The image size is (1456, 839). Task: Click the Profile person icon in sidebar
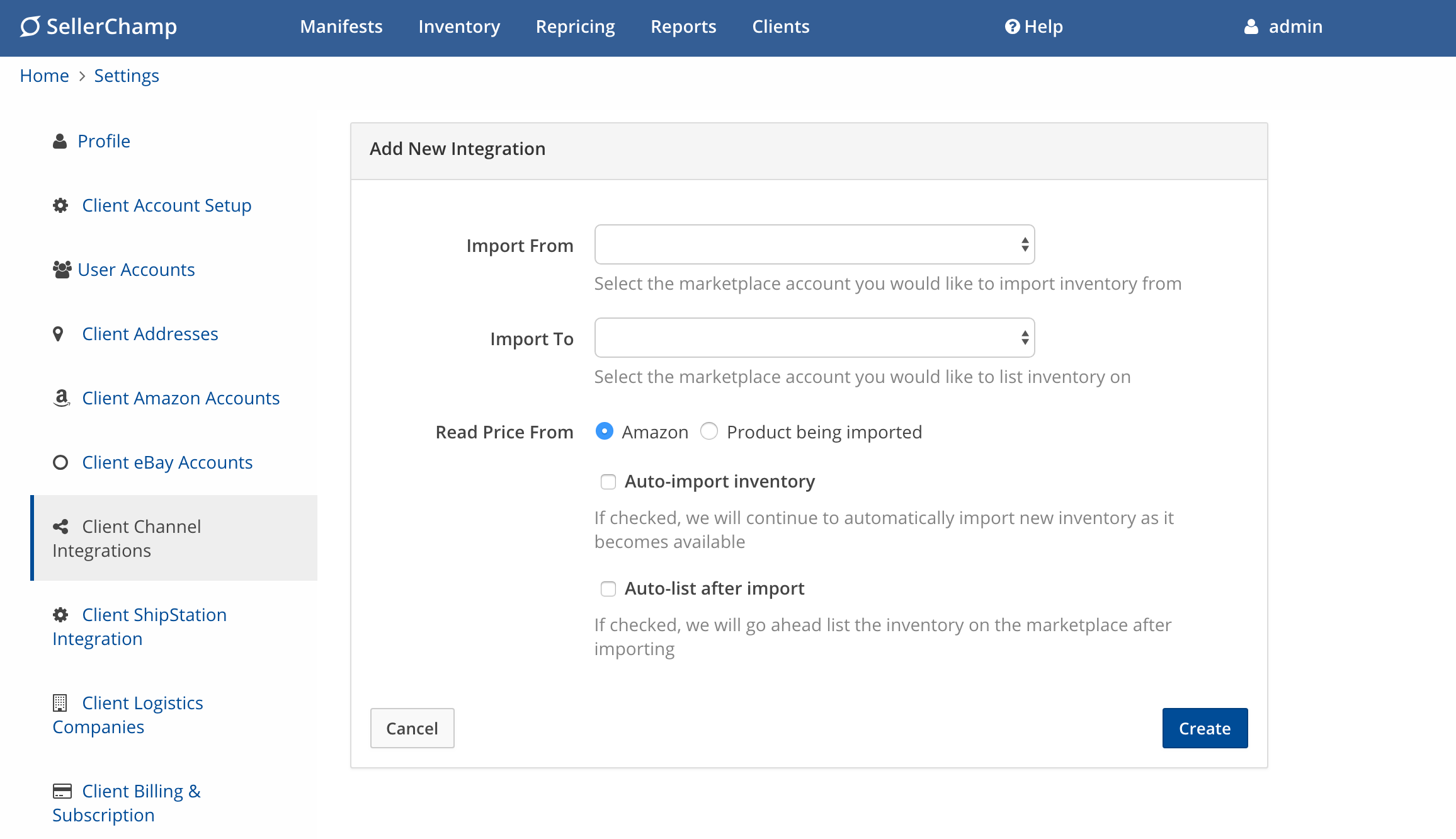60,141
